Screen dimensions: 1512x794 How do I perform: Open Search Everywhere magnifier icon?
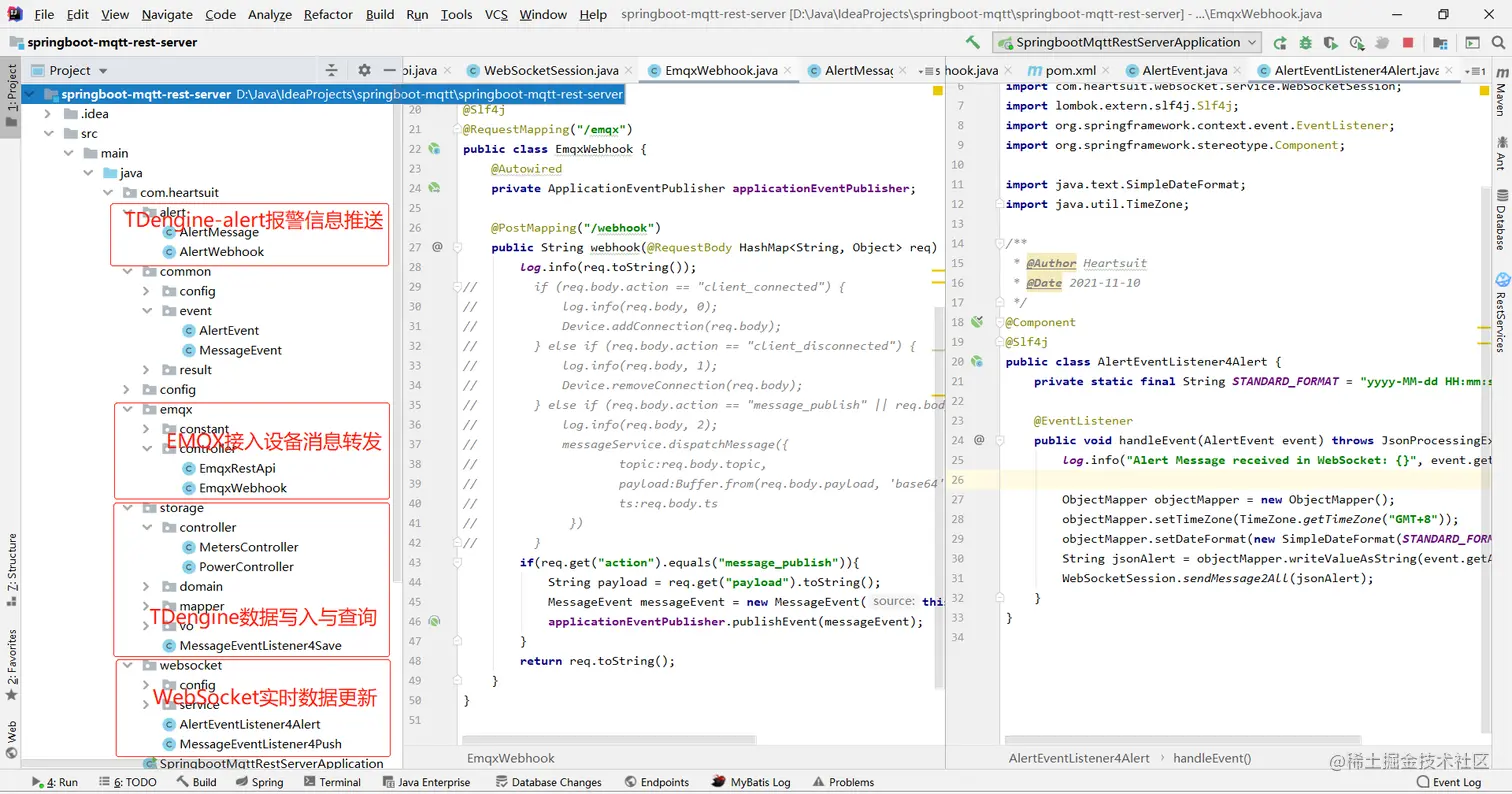(1497, 42)
